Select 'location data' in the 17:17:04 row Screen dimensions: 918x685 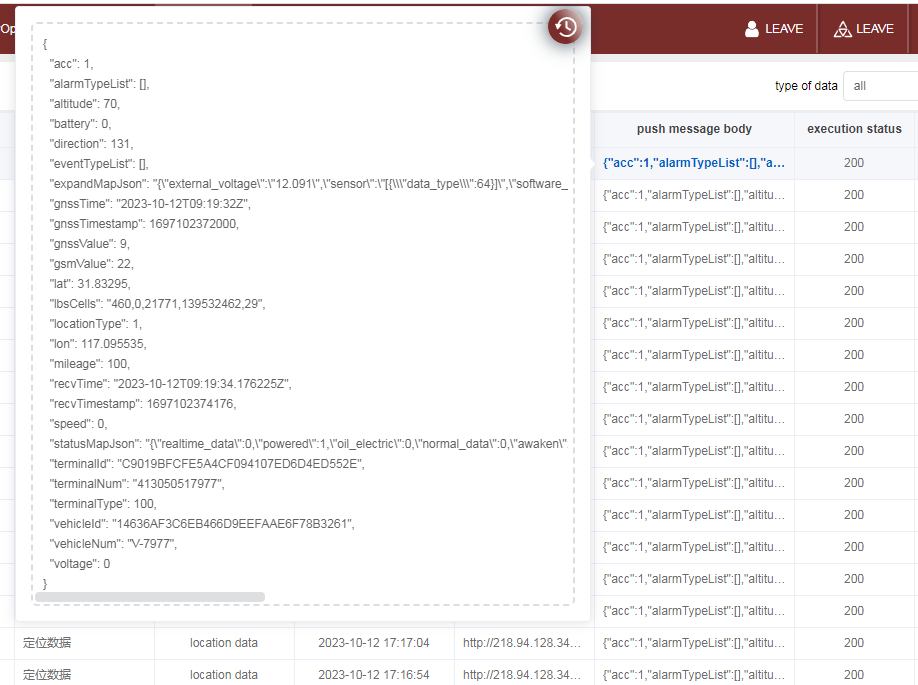pyautogui.click(x=224, y=643)
